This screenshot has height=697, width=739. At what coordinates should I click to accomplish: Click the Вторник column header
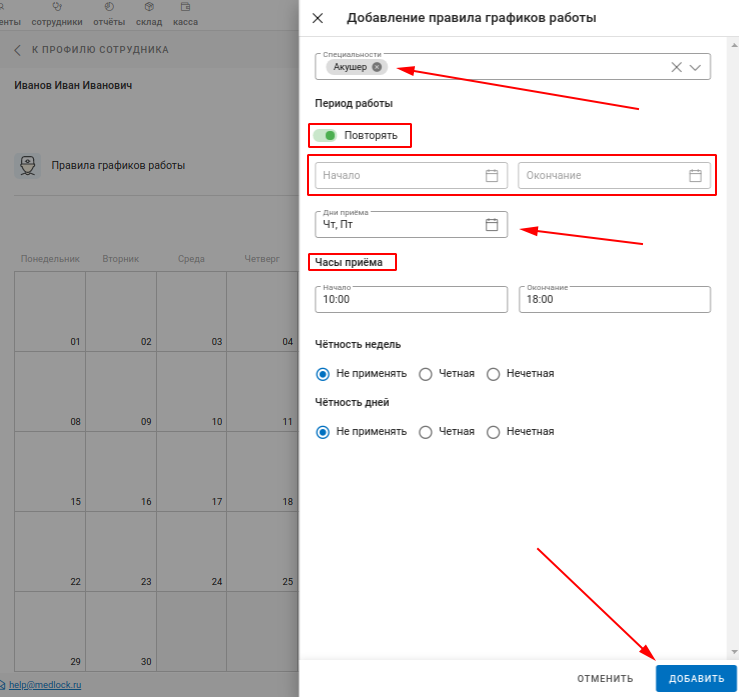point(121,259)
